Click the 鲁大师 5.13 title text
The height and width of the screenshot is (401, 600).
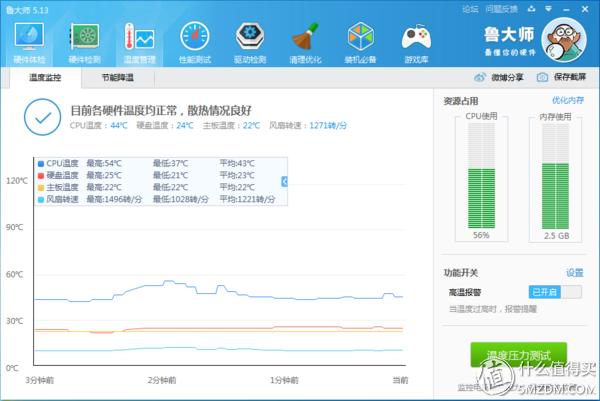[27, 10]
